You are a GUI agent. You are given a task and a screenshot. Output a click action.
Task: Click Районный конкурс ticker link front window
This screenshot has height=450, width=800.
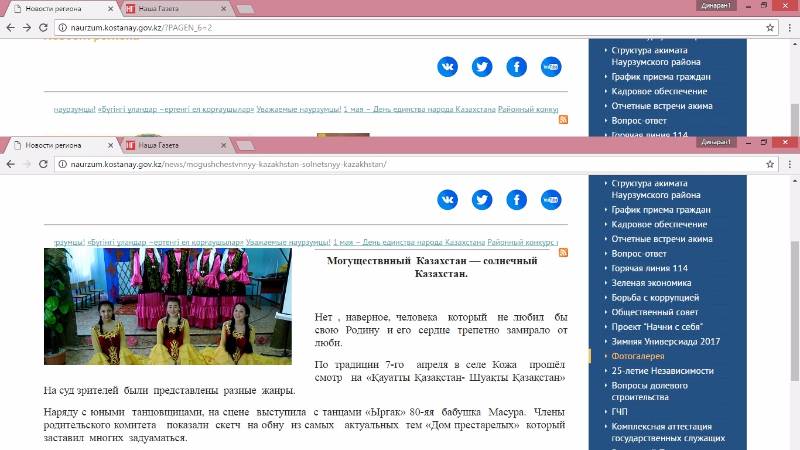(x=522, y=242)
